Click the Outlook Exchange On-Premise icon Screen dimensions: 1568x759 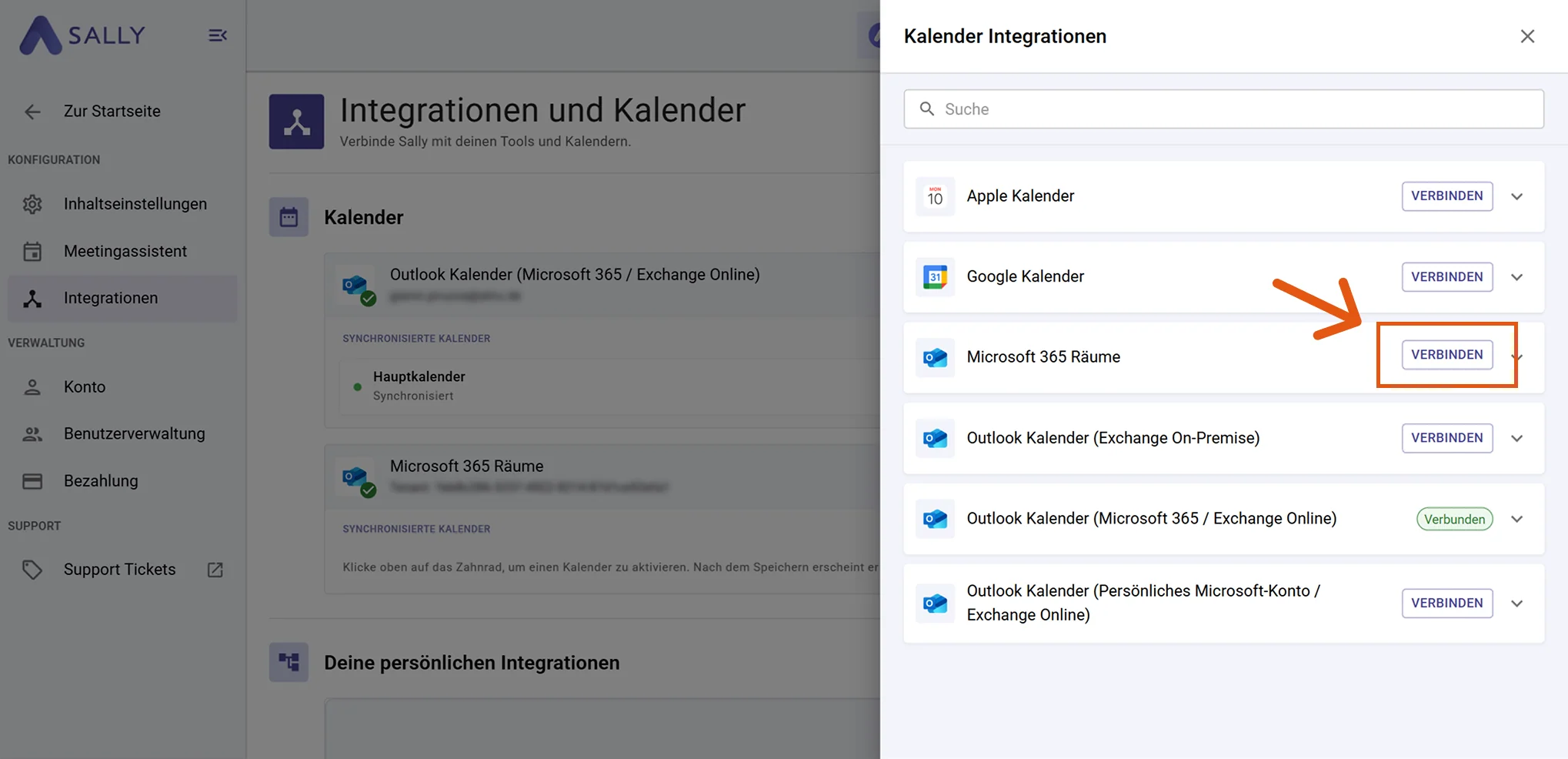pos(935,438)
